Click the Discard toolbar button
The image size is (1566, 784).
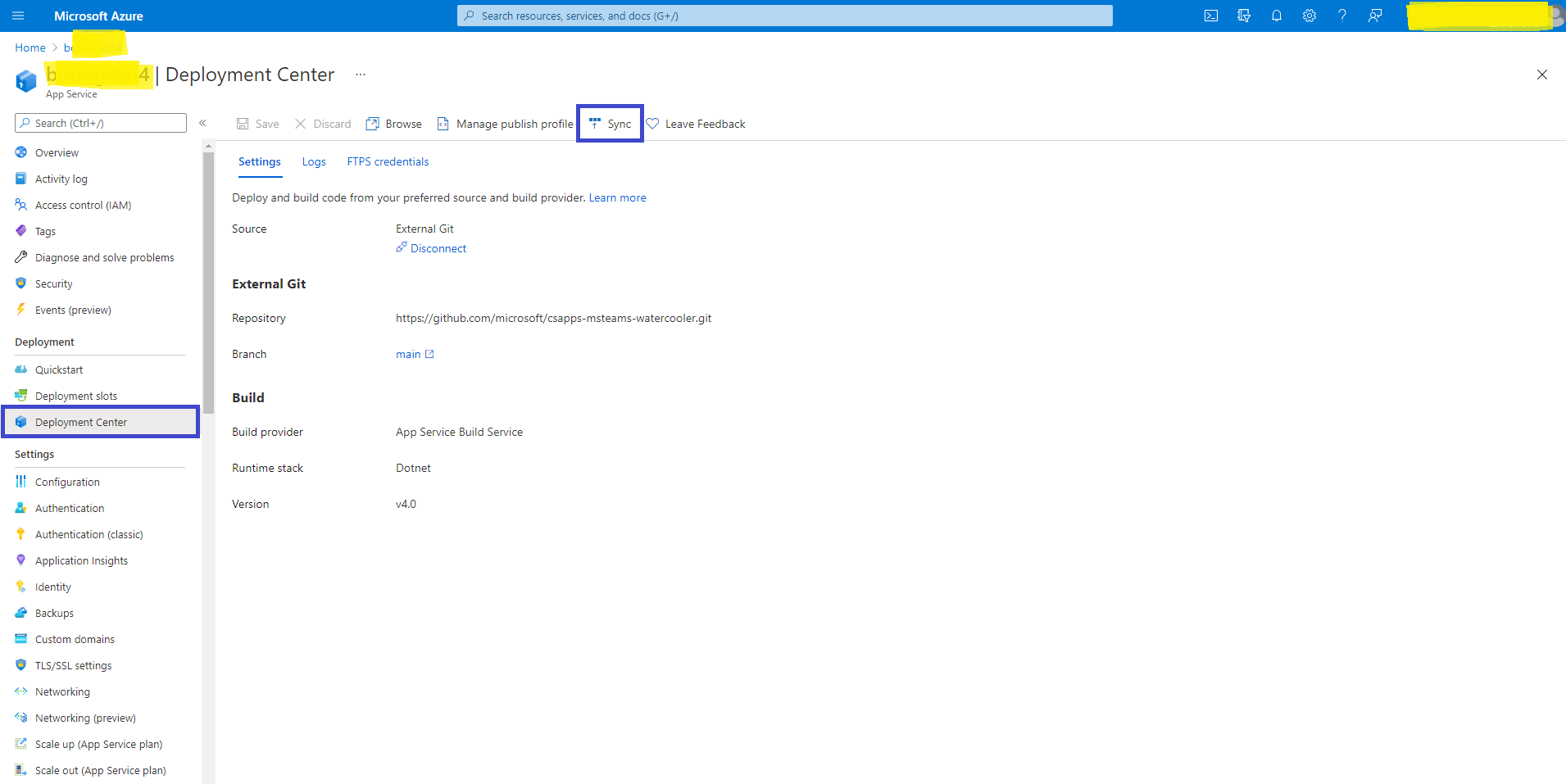tap(323, 124)
